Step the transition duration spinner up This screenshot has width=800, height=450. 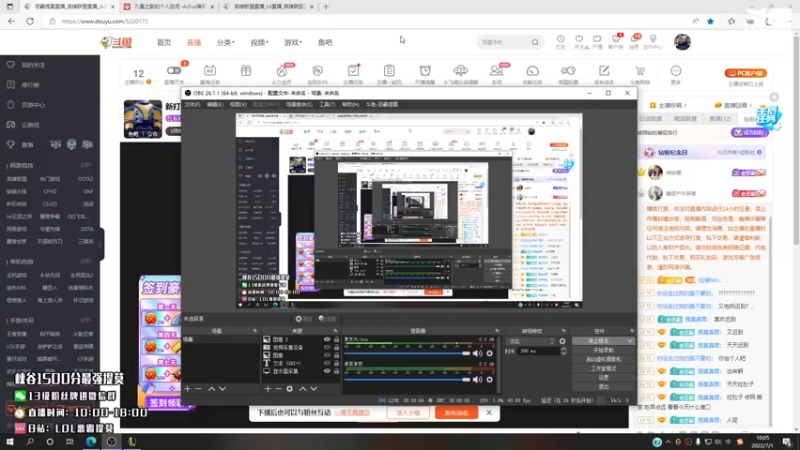pos(563,349)
